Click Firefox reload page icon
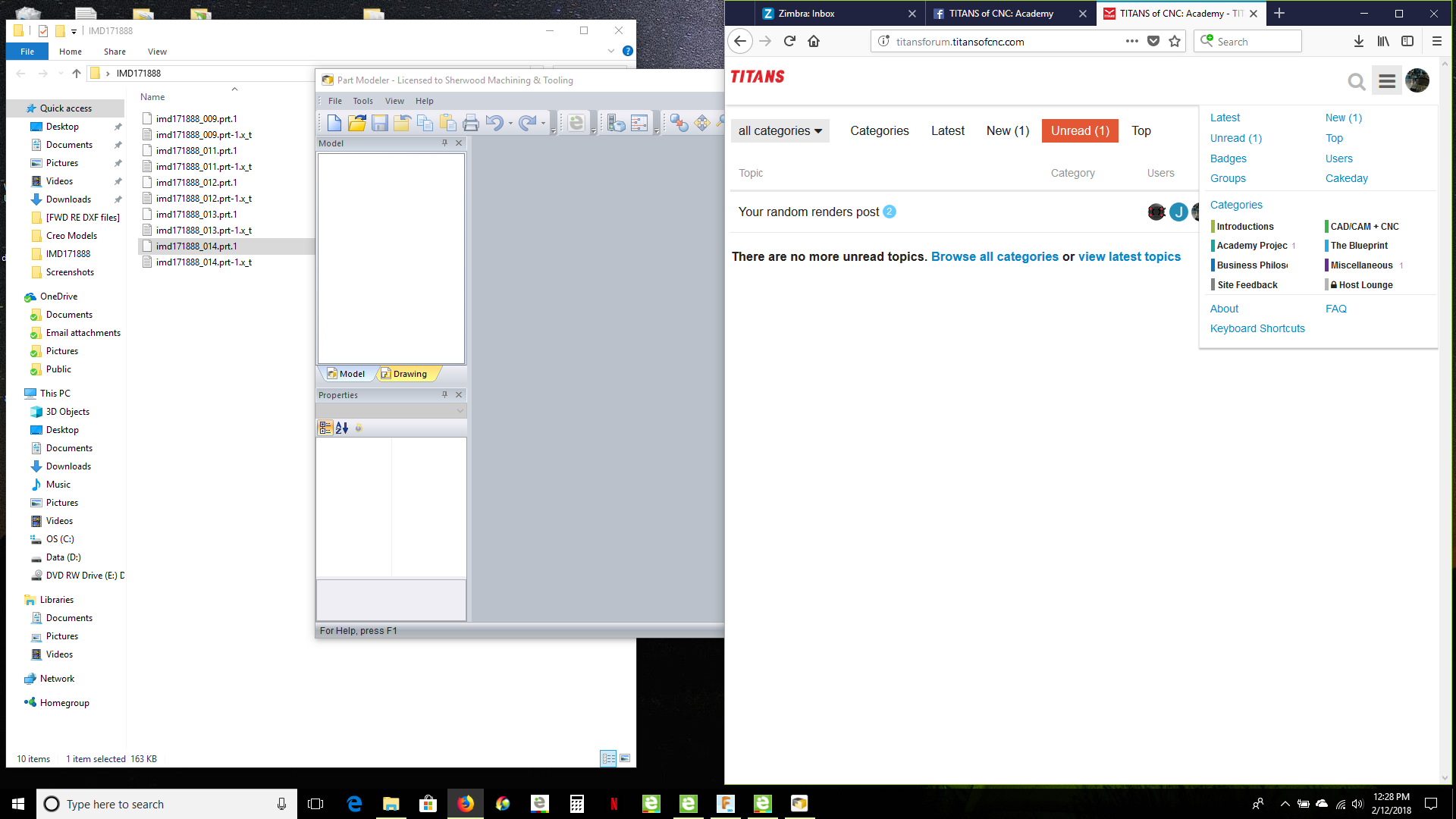 point(789,41)
